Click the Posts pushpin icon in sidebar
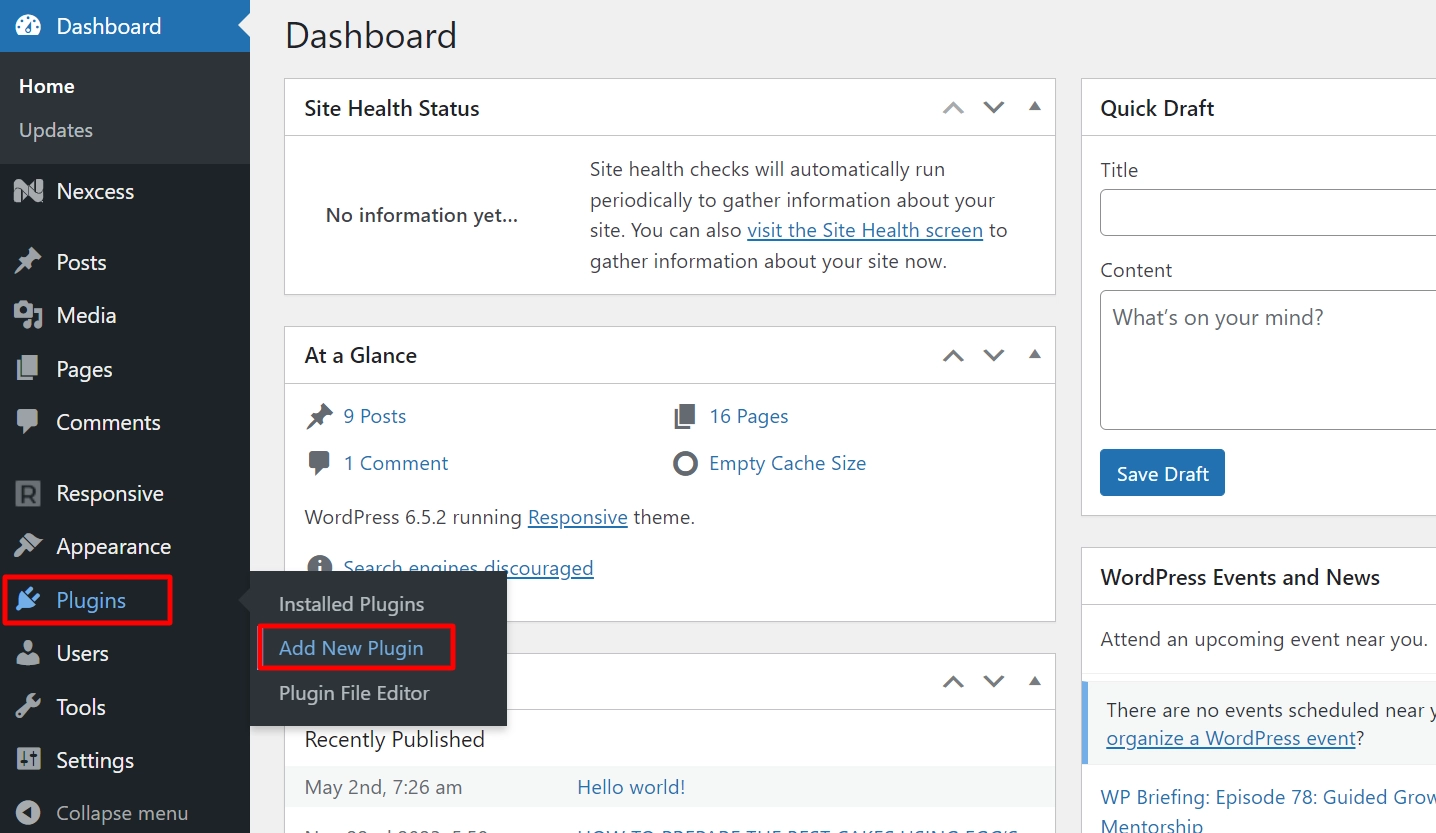Image resolution: width=1436 pixels, height=833 pixels. [x=28, y=262]
